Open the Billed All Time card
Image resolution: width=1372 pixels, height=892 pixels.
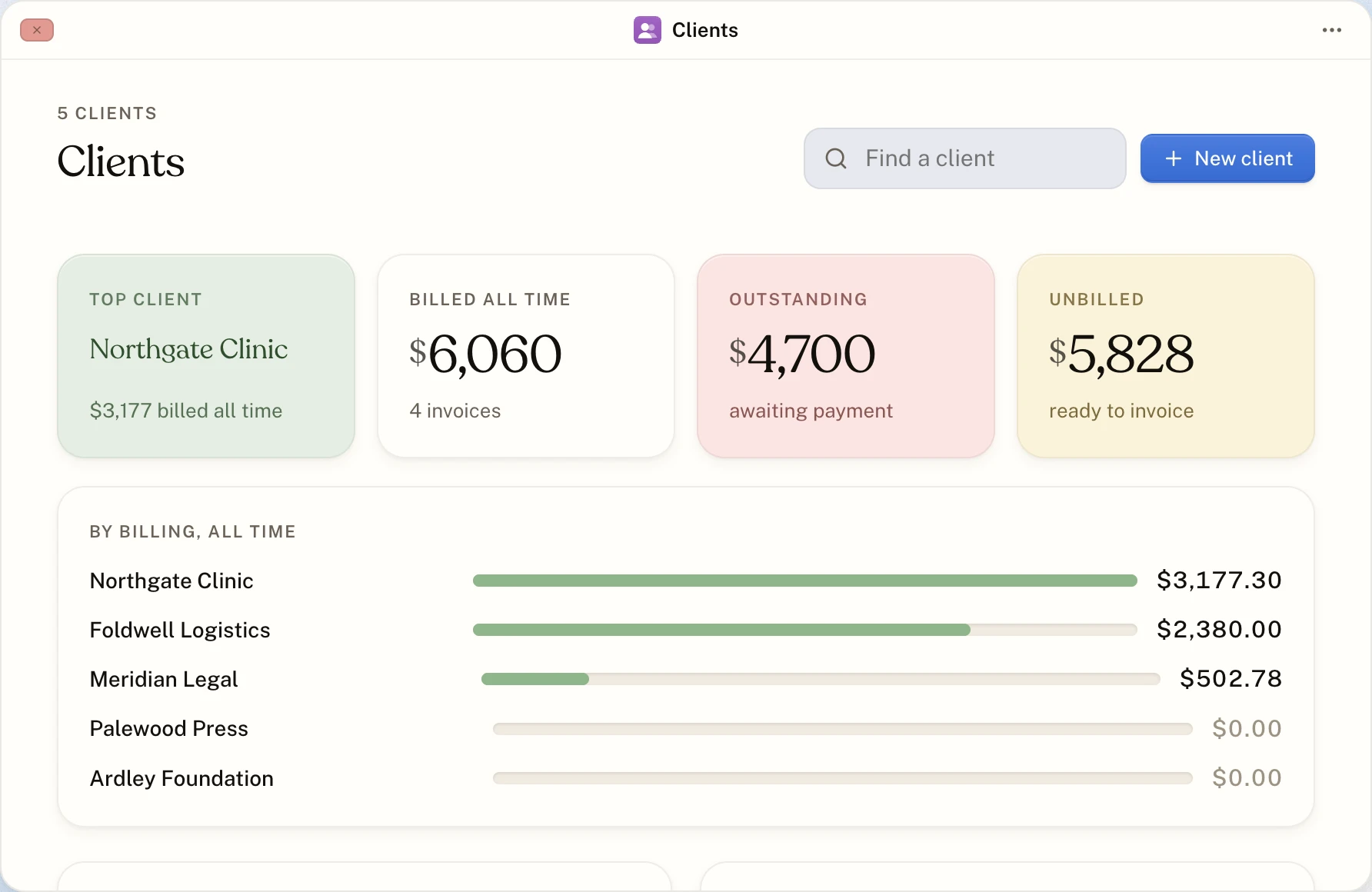[x=526, y=356]
